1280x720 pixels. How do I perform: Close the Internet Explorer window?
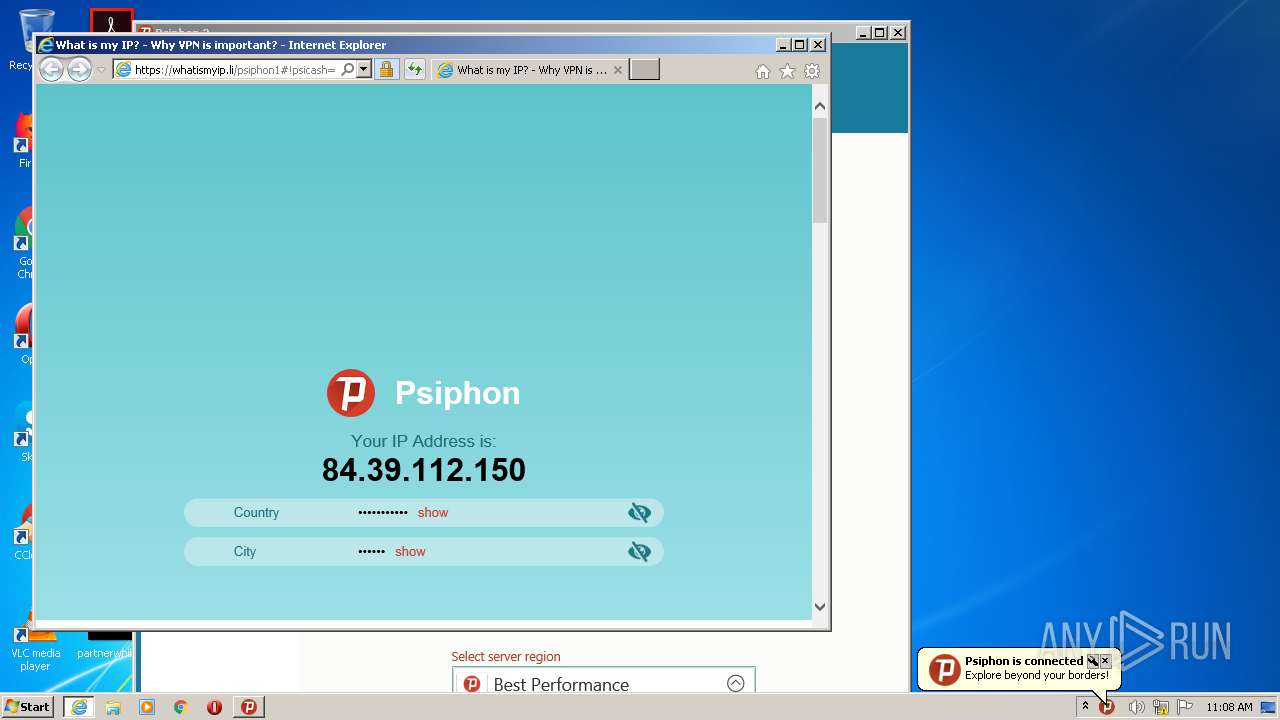pos(818,45)
